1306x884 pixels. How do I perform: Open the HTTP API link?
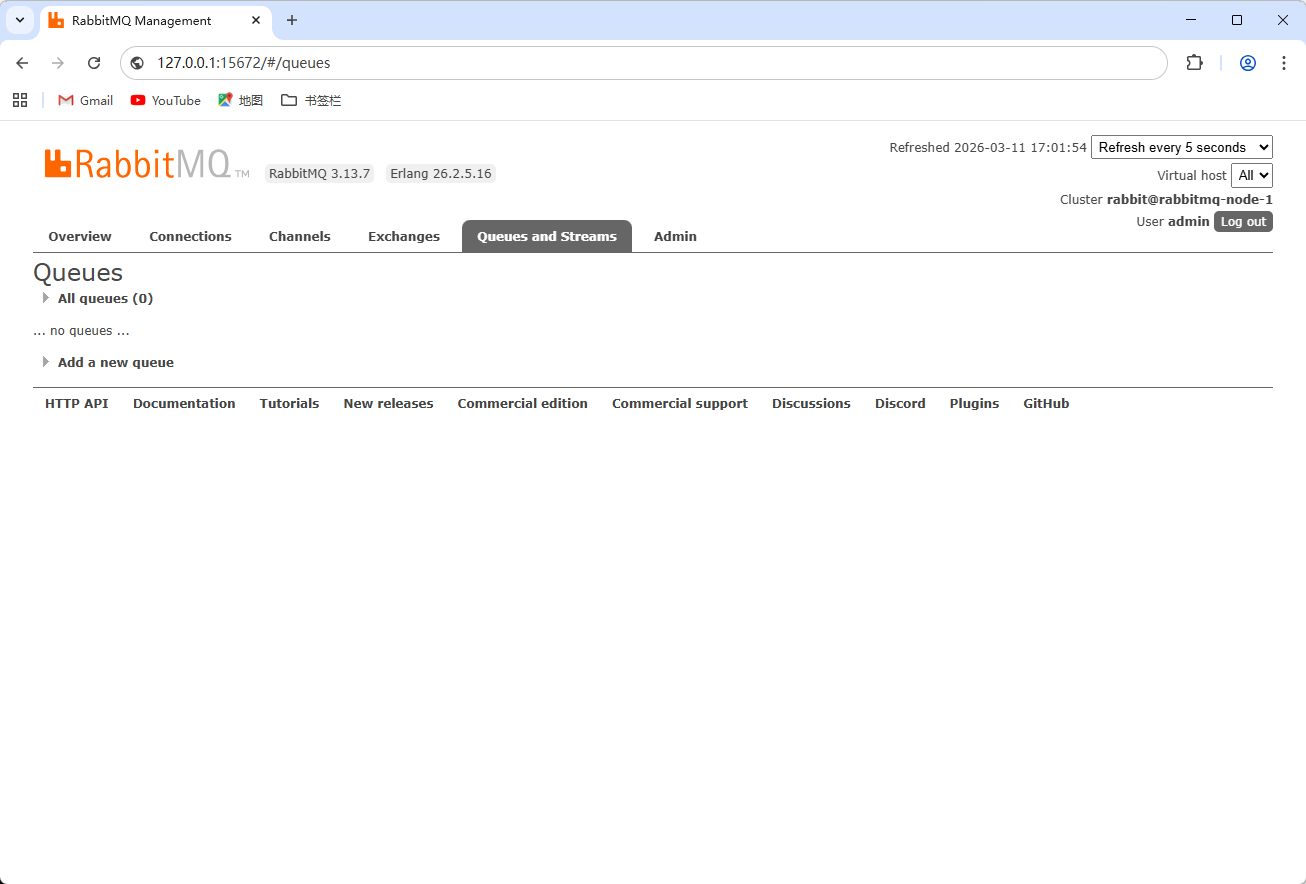click(x=77, y=404)
